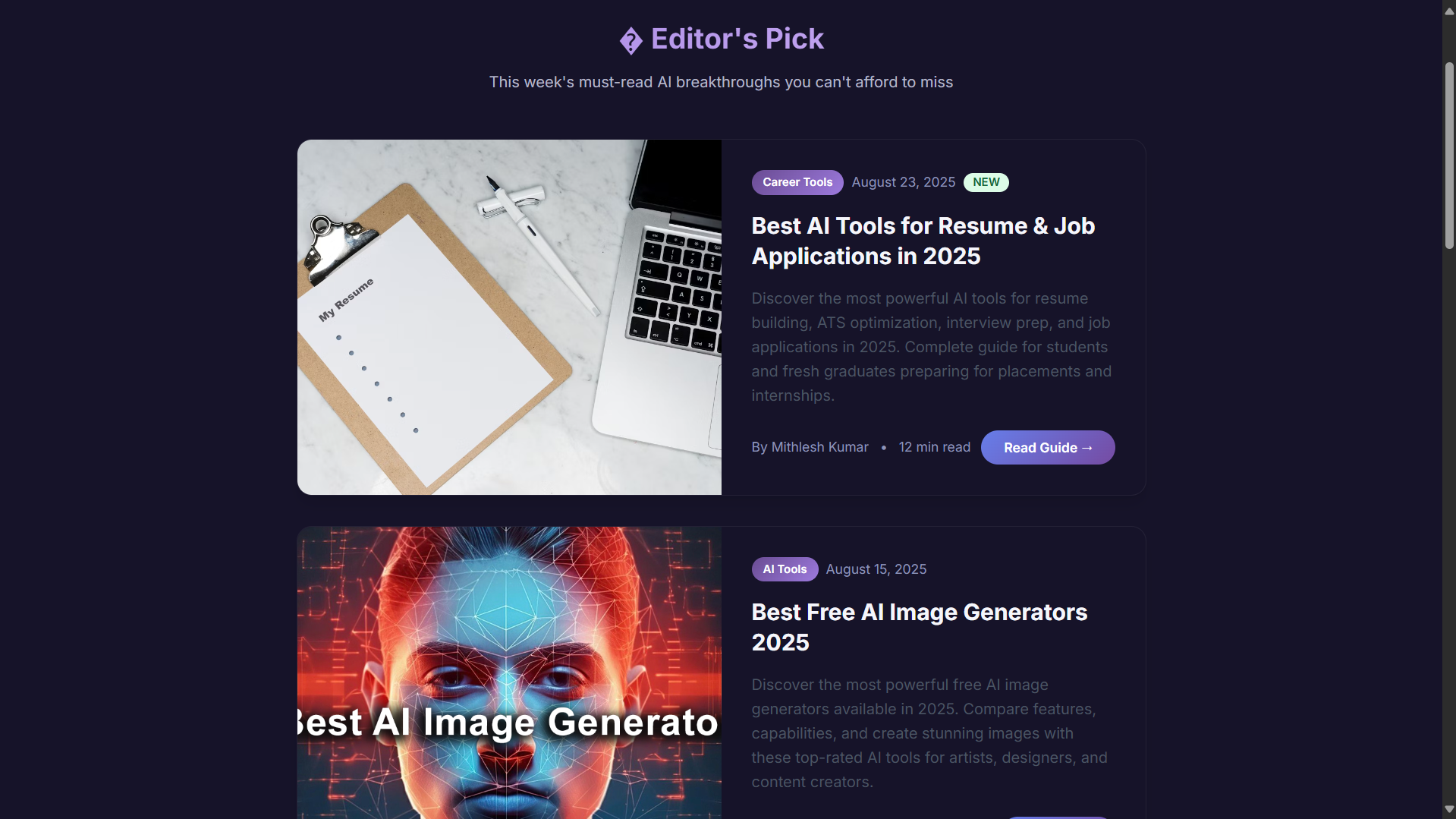Viewport: 1456px width, 819px height.
Task: Click the resume article description paragraph
Action: [932, 347]
